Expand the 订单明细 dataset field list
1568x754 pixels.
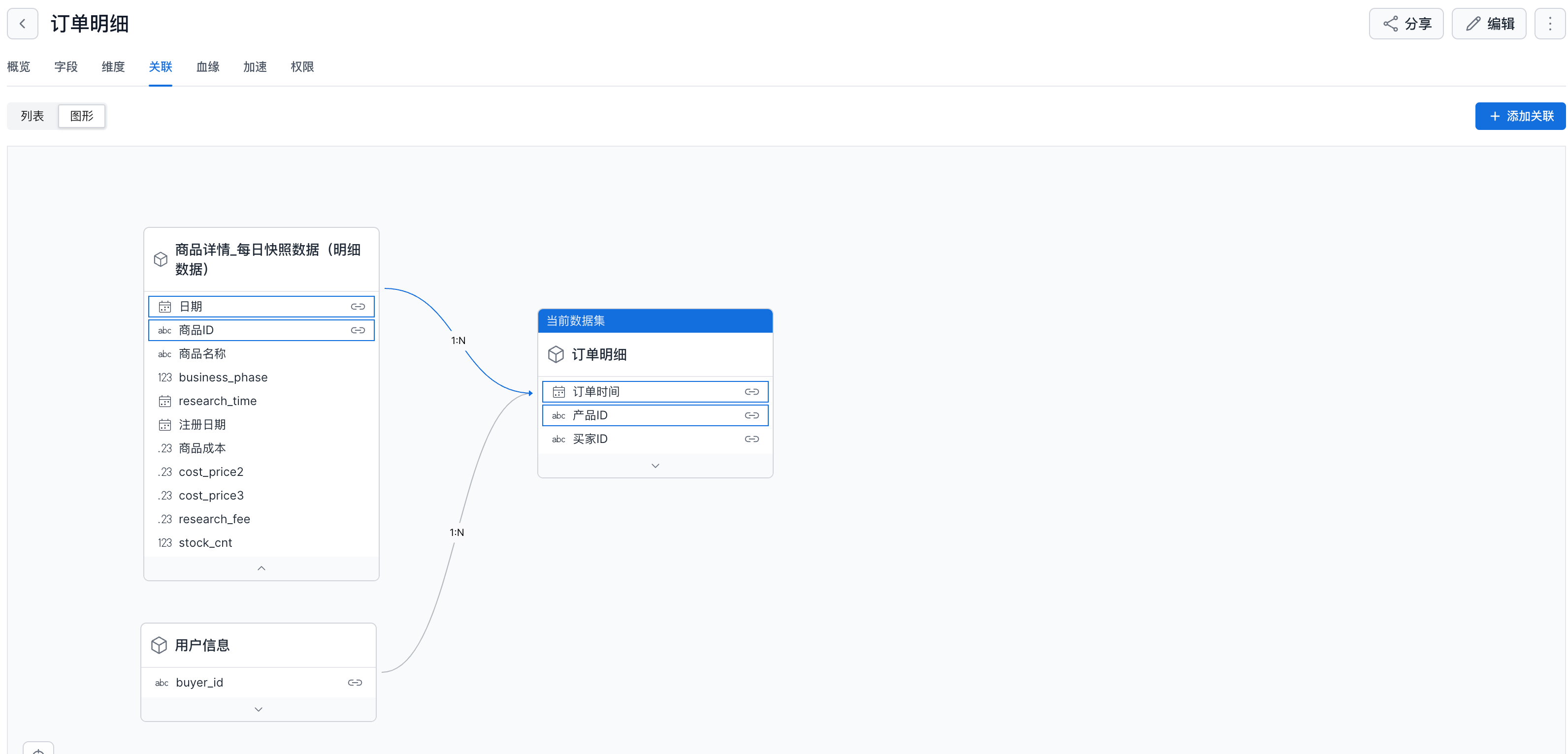655,466
